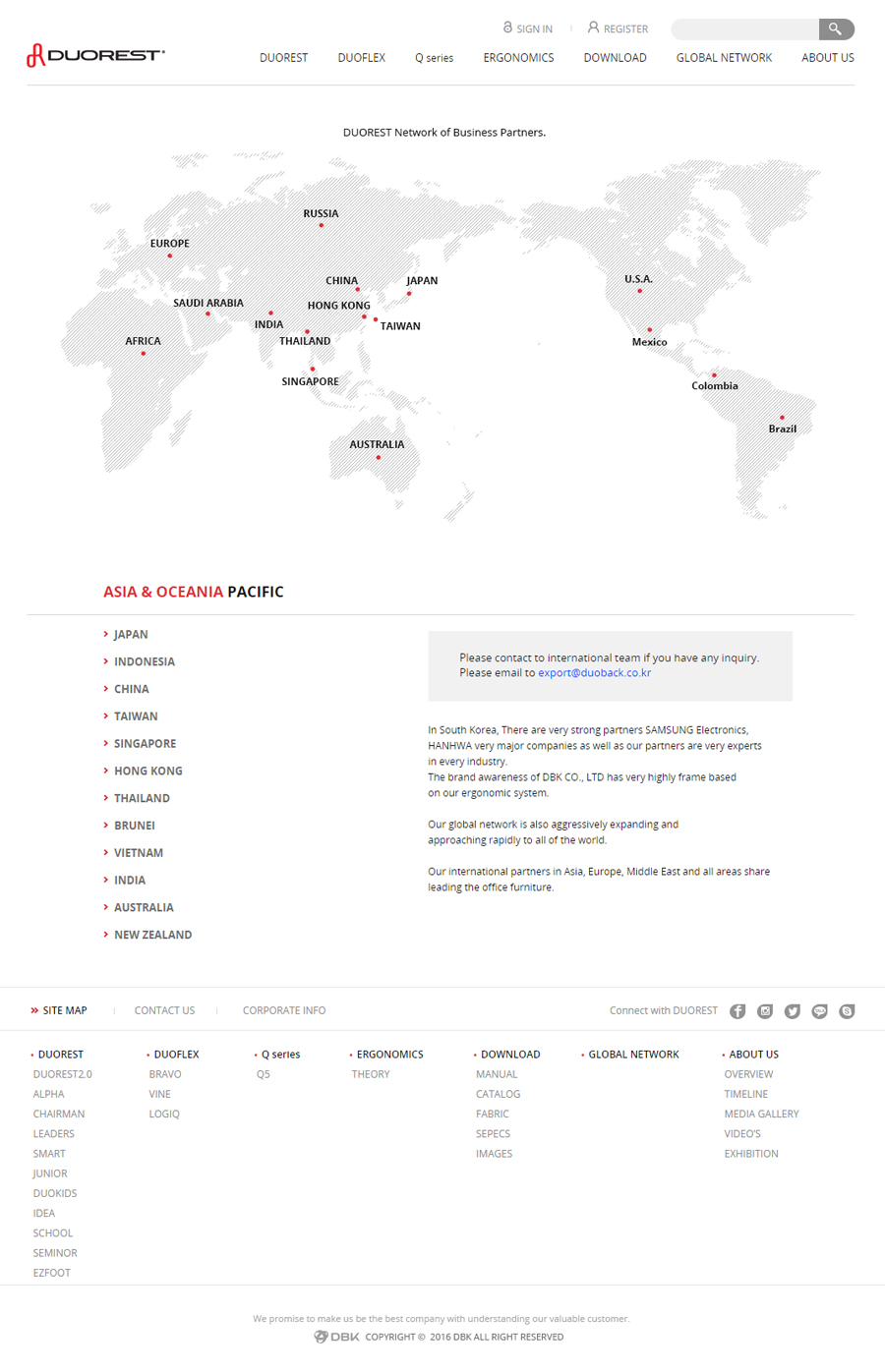
Task: Open the DOWNLOAD top menu
Action: [615, 58]
